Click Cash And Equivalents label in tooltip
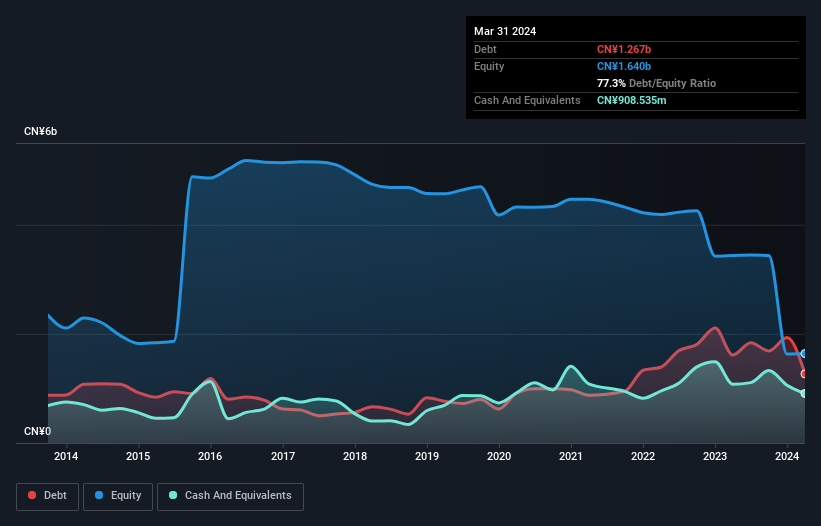 (527, 100)
